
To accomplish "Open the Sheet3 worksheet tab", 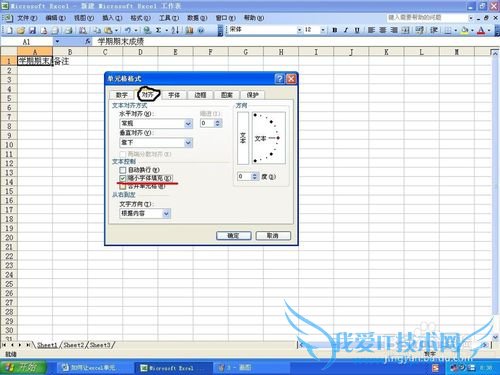I will tap(100, 345).
